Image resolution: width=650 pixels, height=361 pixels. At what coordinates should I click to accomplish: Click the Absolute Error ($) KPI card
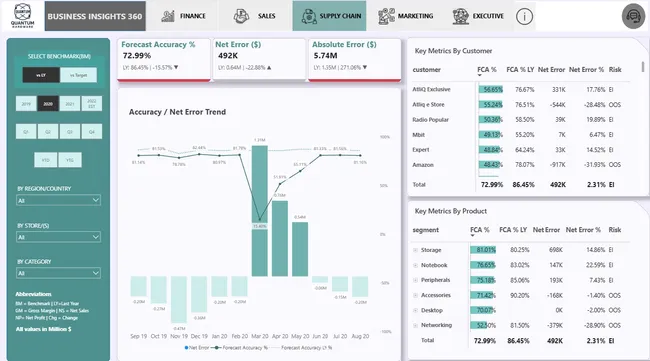pyautogui.click(x=354, y=59)
